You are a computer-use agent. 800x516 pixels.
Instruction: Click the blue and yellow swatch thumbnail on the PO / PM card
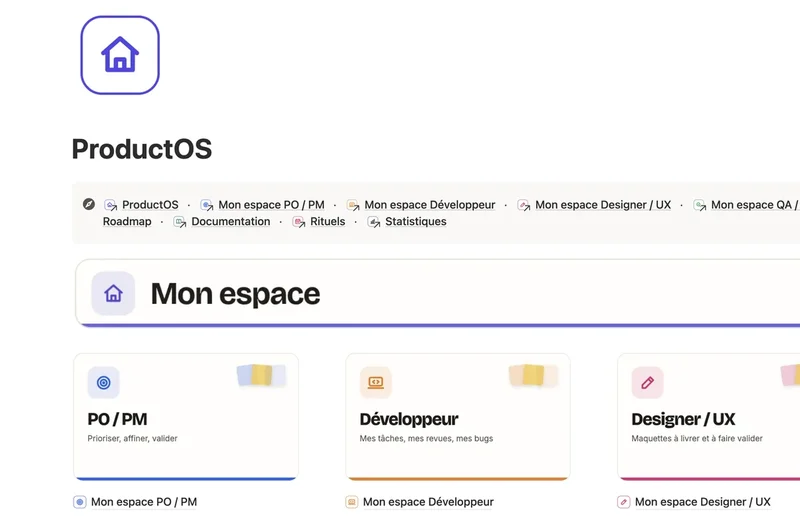point(261,375)
